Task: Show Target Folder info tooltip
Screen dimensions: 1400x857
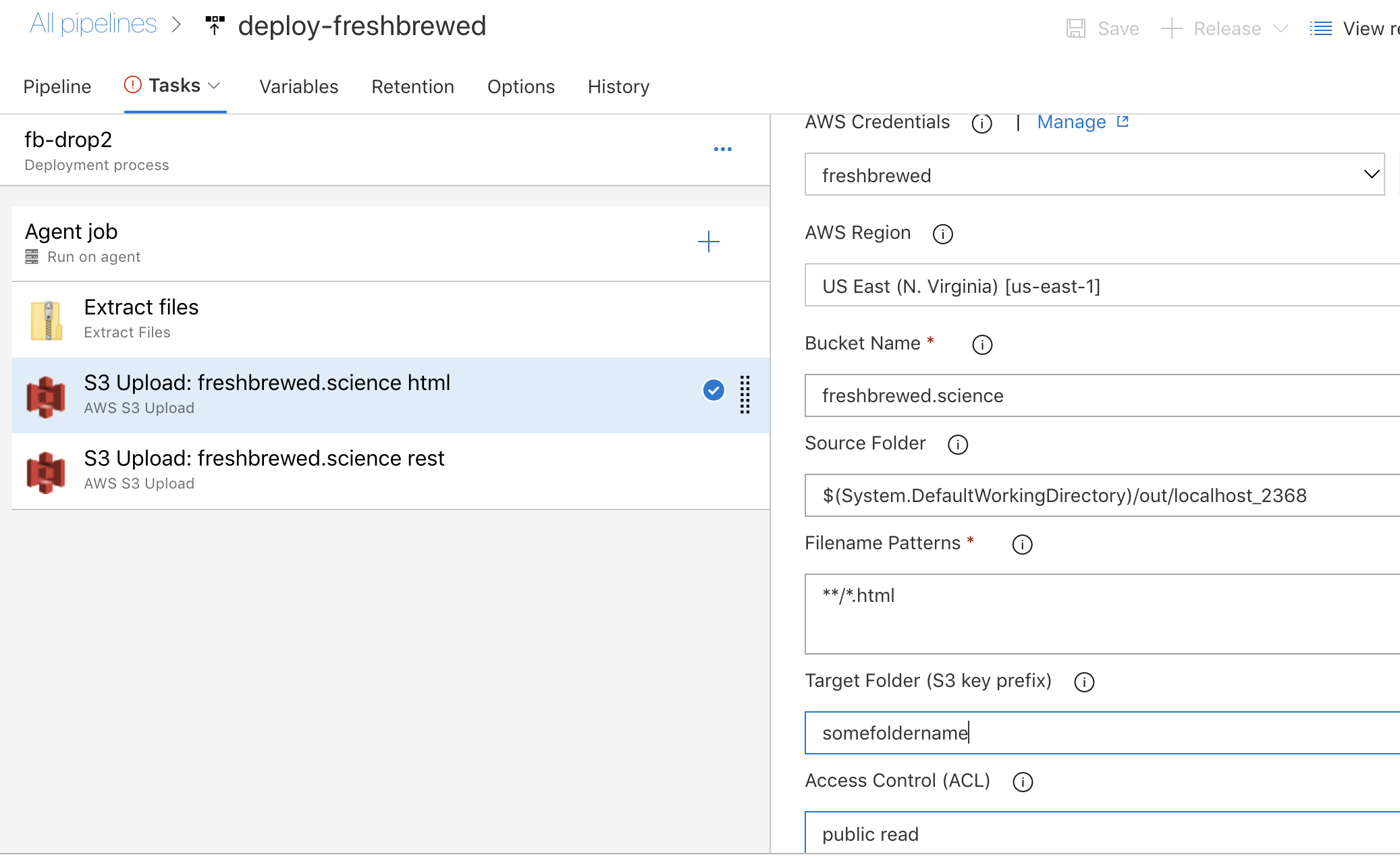Action: coord(1083,682)
